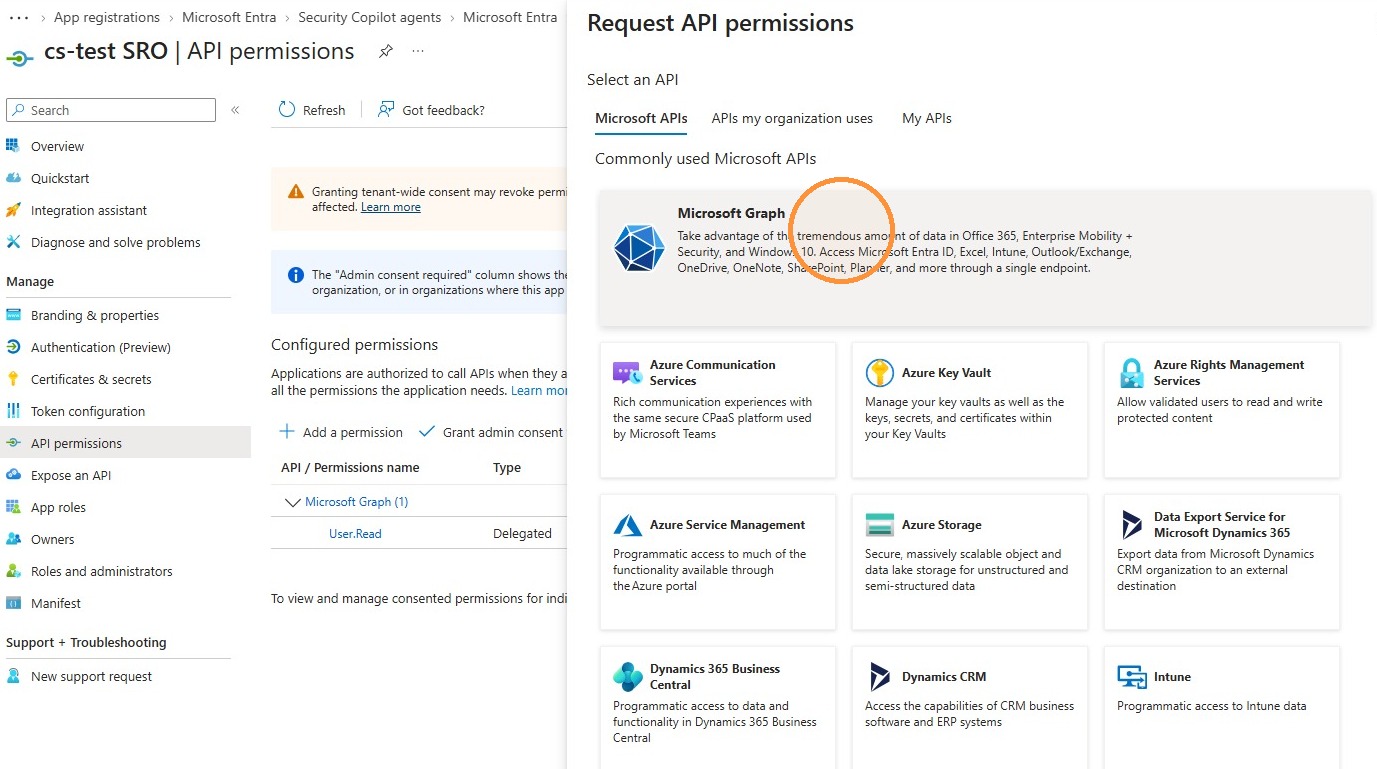Select the Certificates & secrets key icon

[13, 379]
